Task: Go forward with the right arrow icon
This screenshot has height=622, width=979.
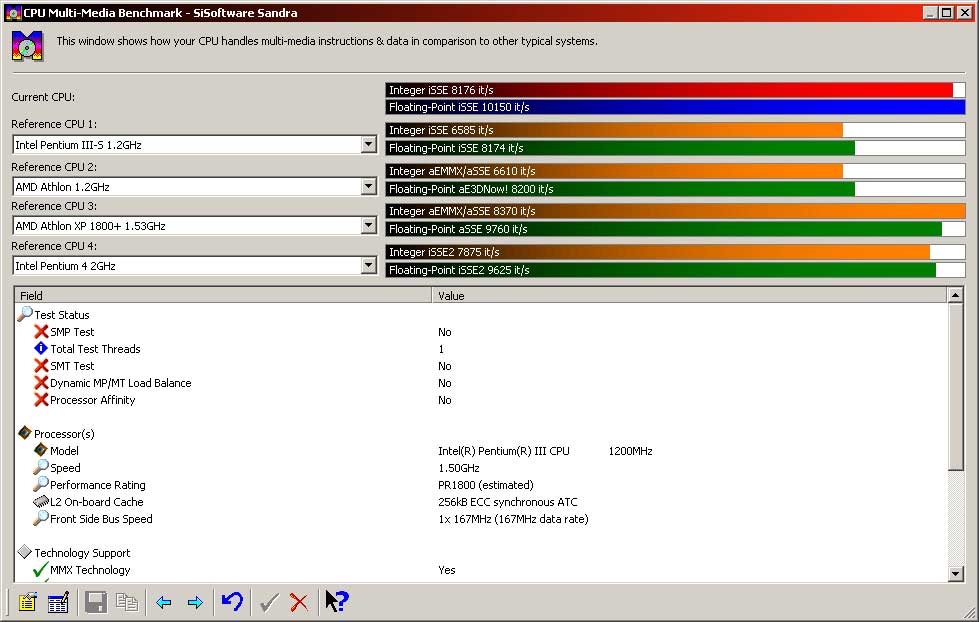Action: 195,603
